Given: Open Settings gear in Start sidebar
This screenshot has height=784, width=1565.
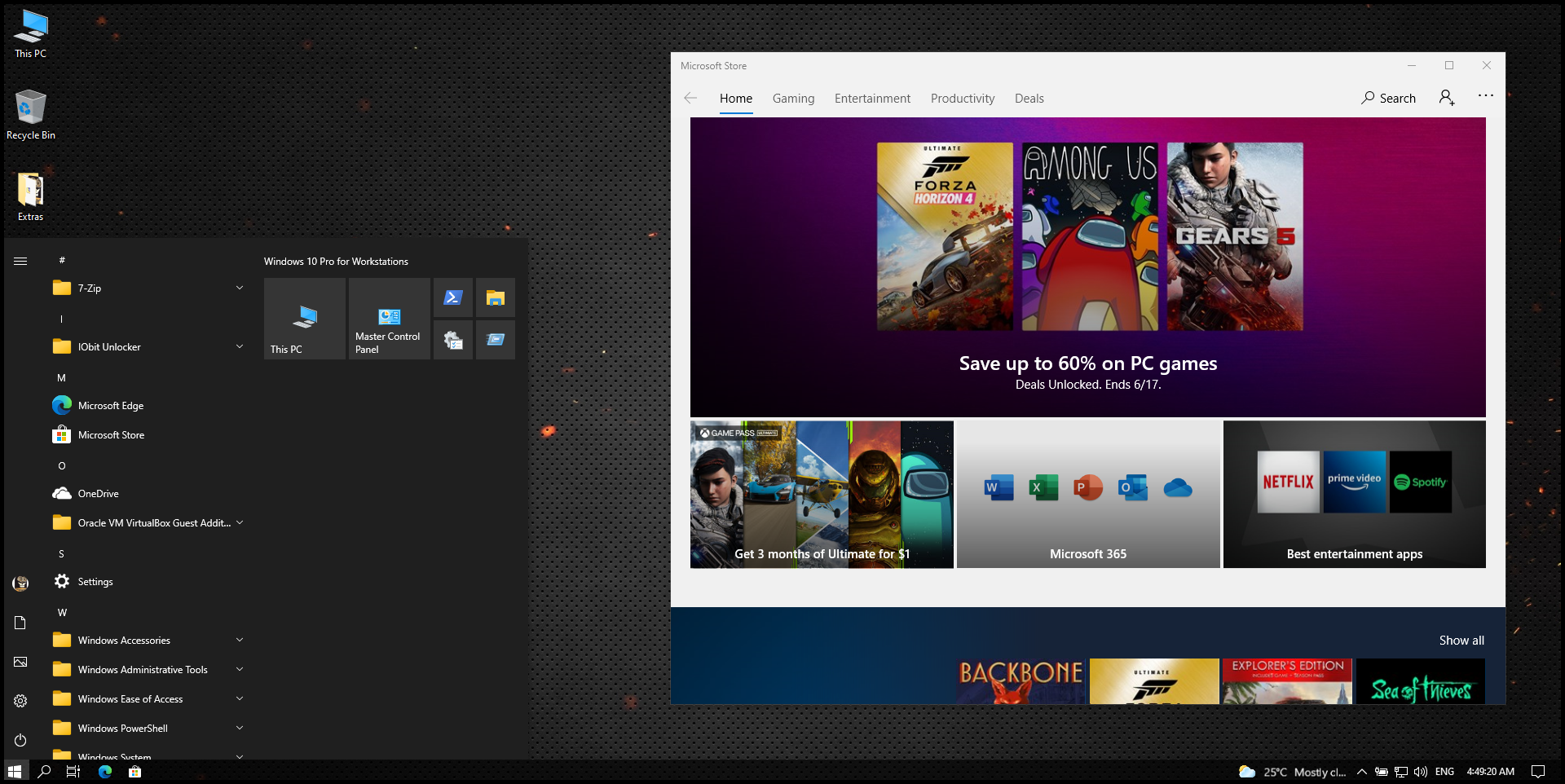Looking at the screenshot, I should 20,701.
